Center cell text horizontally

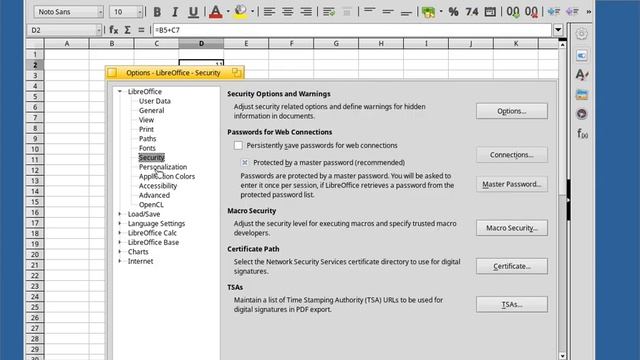pos(287,12)
